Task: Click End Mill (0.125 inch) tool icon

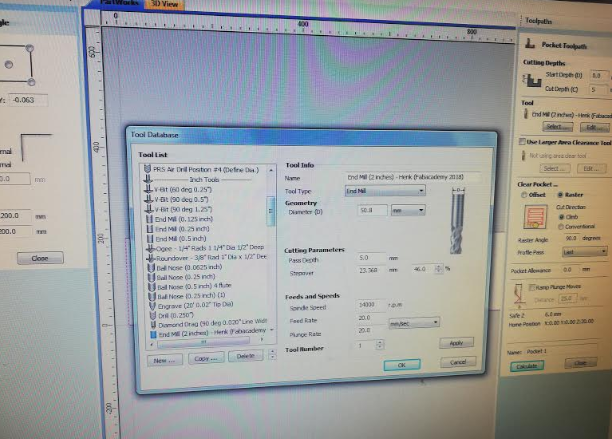Action: (149, 219)
